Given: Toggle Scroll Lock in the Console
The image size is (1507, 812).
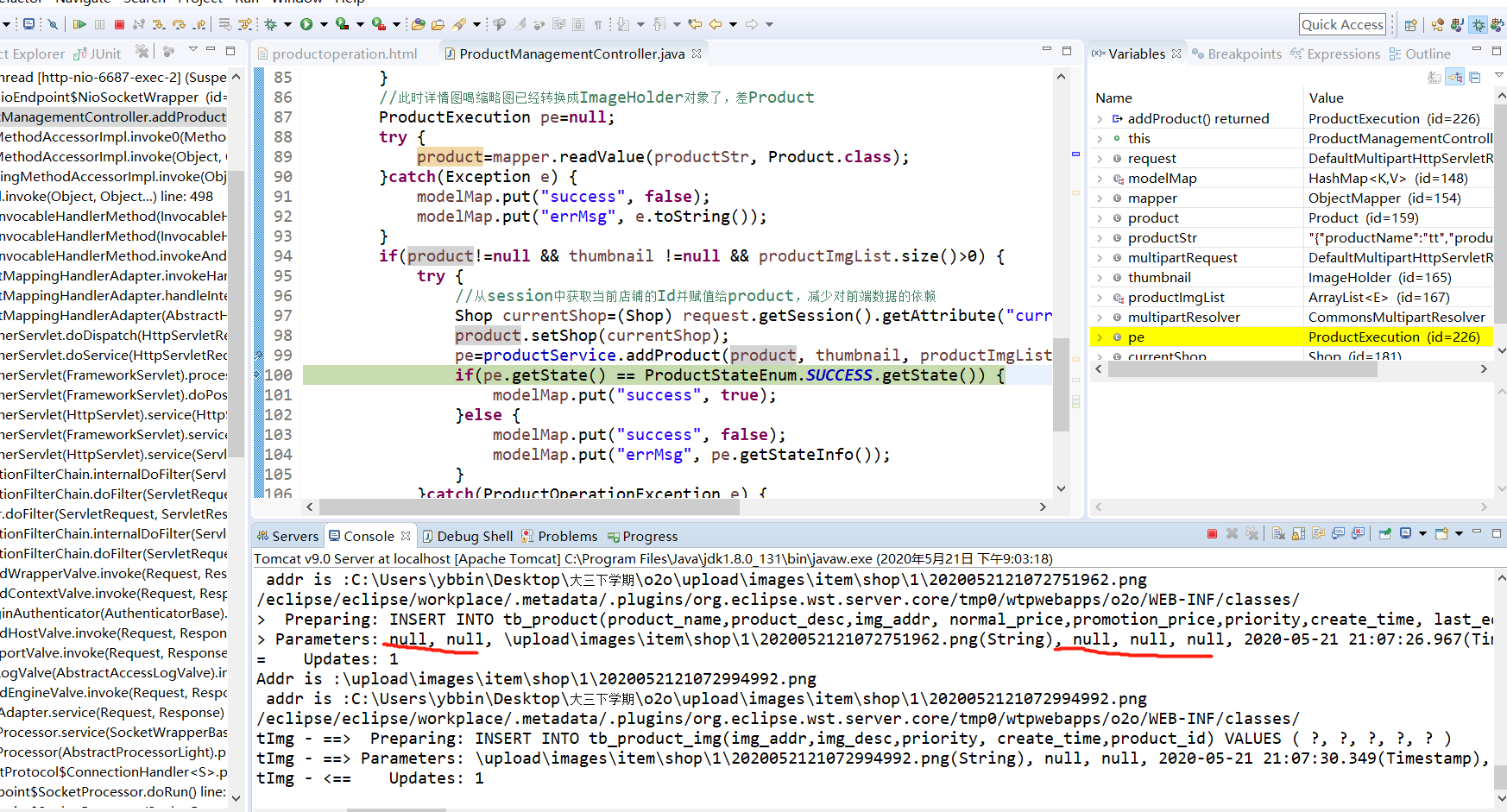Looking at the screenshot, I should click(x=1298, y=533).
